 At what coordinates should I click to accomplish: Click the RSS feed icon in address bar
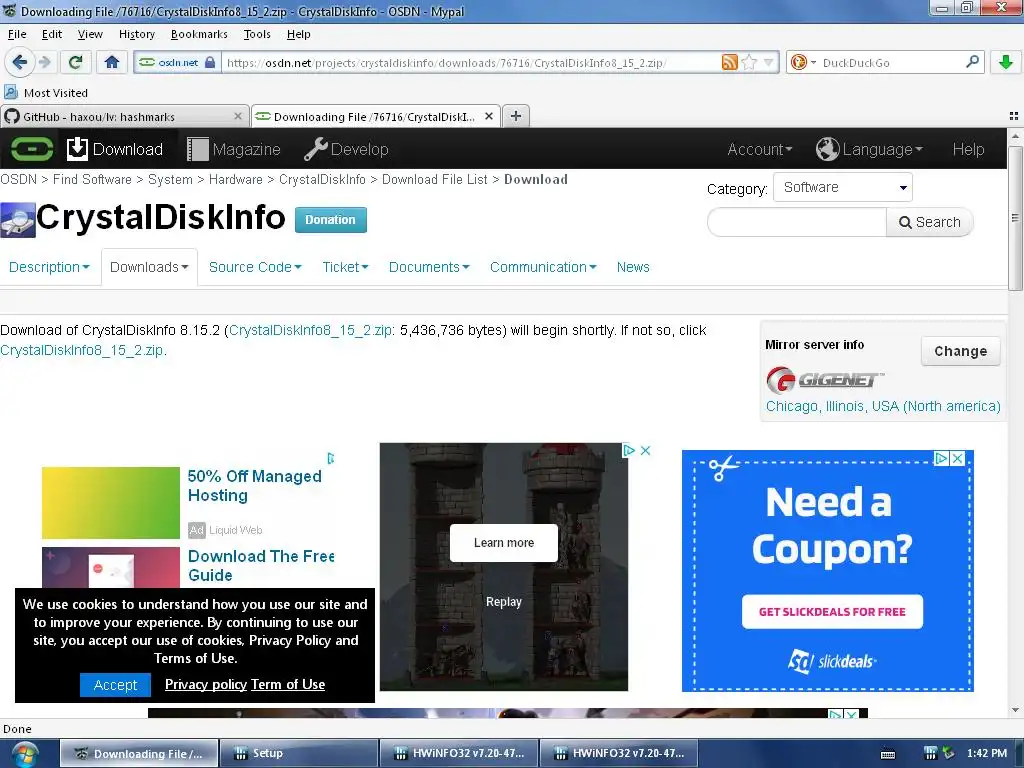tap(729, 63)
